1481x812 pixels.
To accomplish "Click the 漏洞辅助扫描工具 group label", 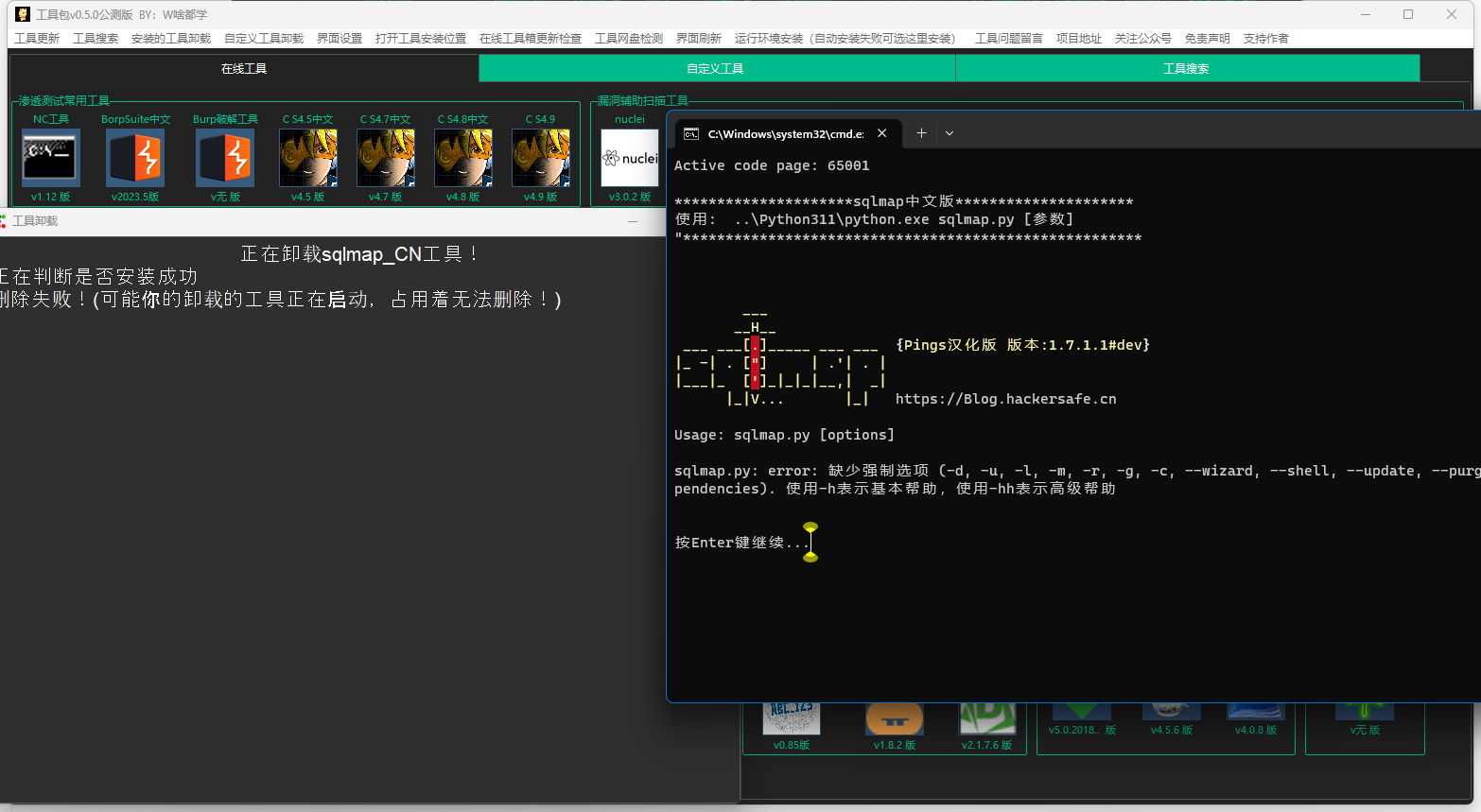I will [x=643, y=101].
